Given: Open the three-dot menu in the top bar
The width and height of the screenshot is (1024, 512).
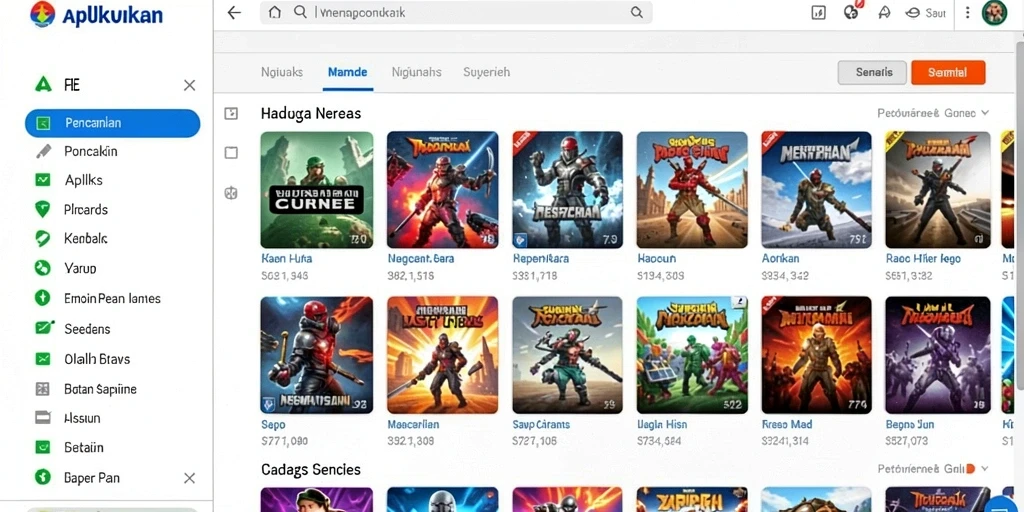Looking at the screenshot, I should tap(968, 12).
